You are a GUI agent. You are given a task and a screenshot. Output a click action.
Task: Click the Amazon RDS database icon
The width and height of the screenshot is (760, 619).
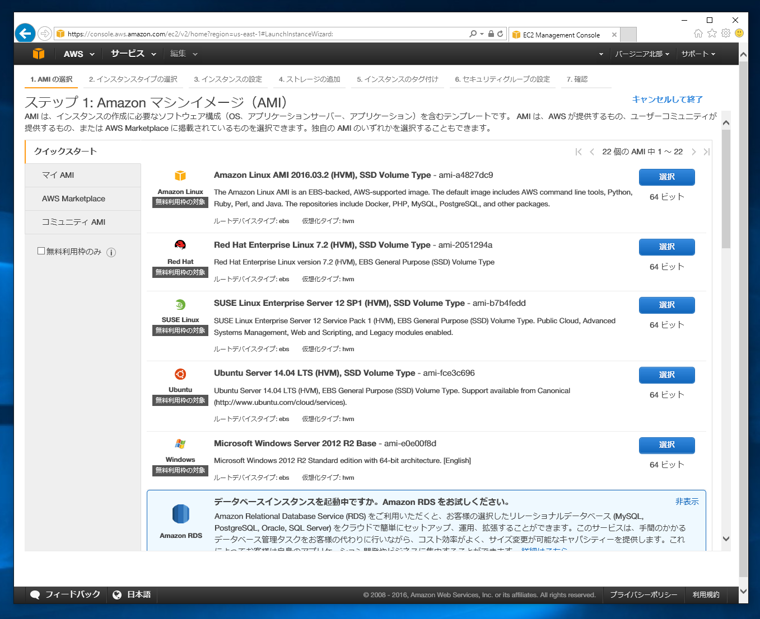pos(181,514)
